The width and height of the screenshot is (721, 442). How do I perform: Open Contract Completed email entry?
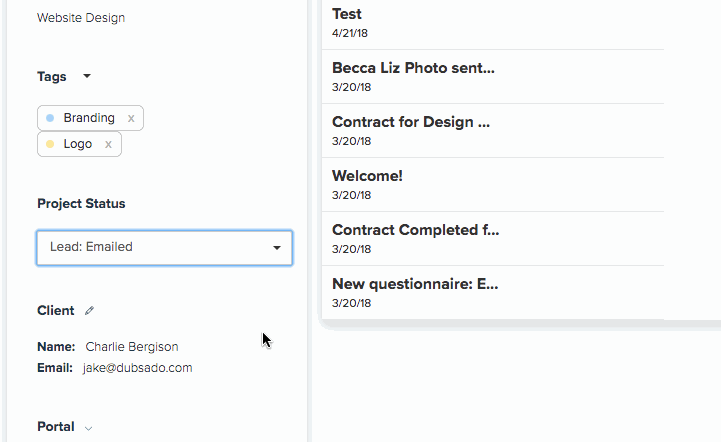click(493, 238)
